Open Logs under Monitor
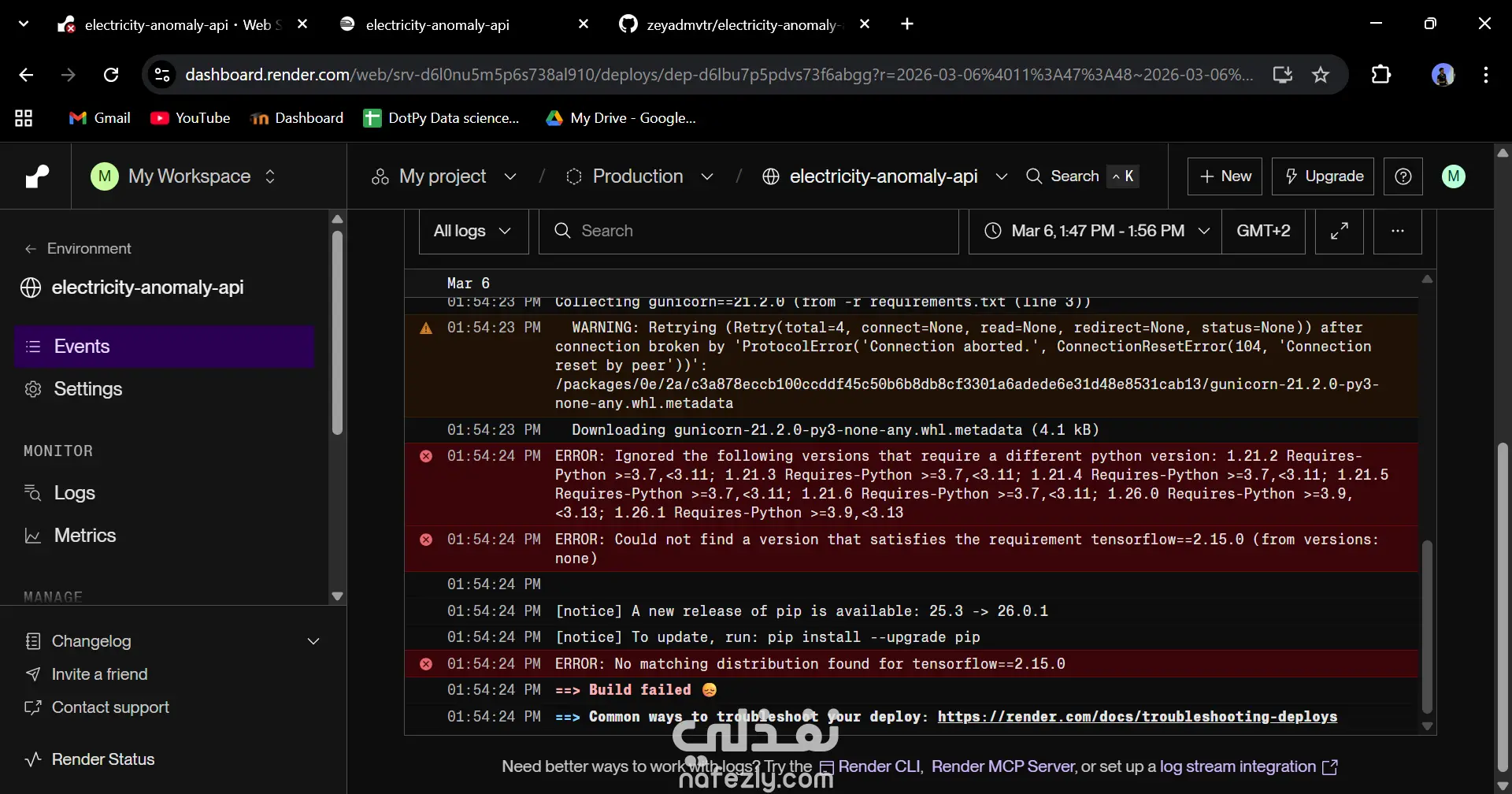The height and width of the screenshot is (794, 1512). click(165, 493)
